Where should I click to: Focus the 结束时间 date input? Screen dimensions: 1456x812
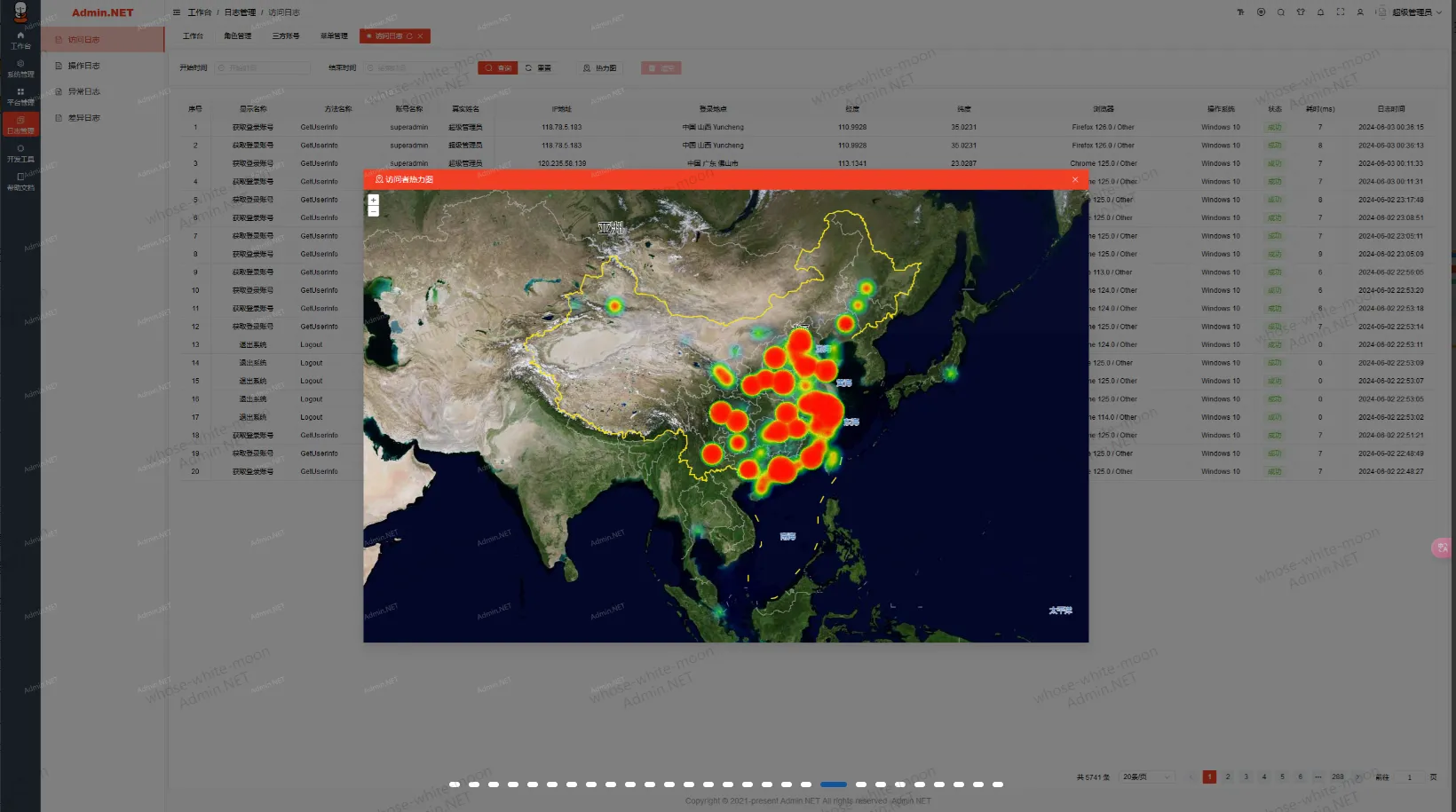pyautogui.click(x=413, y=67)
